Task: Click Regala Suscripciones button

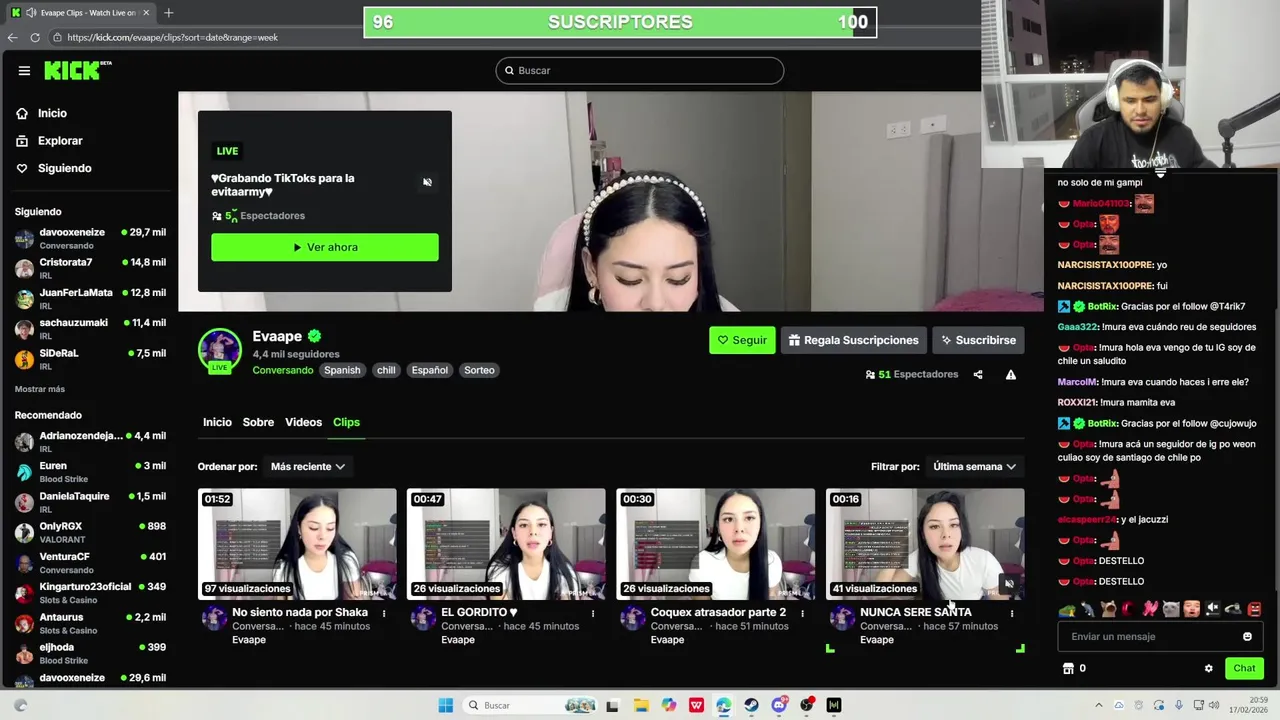Action: click(x=854, y=340)
